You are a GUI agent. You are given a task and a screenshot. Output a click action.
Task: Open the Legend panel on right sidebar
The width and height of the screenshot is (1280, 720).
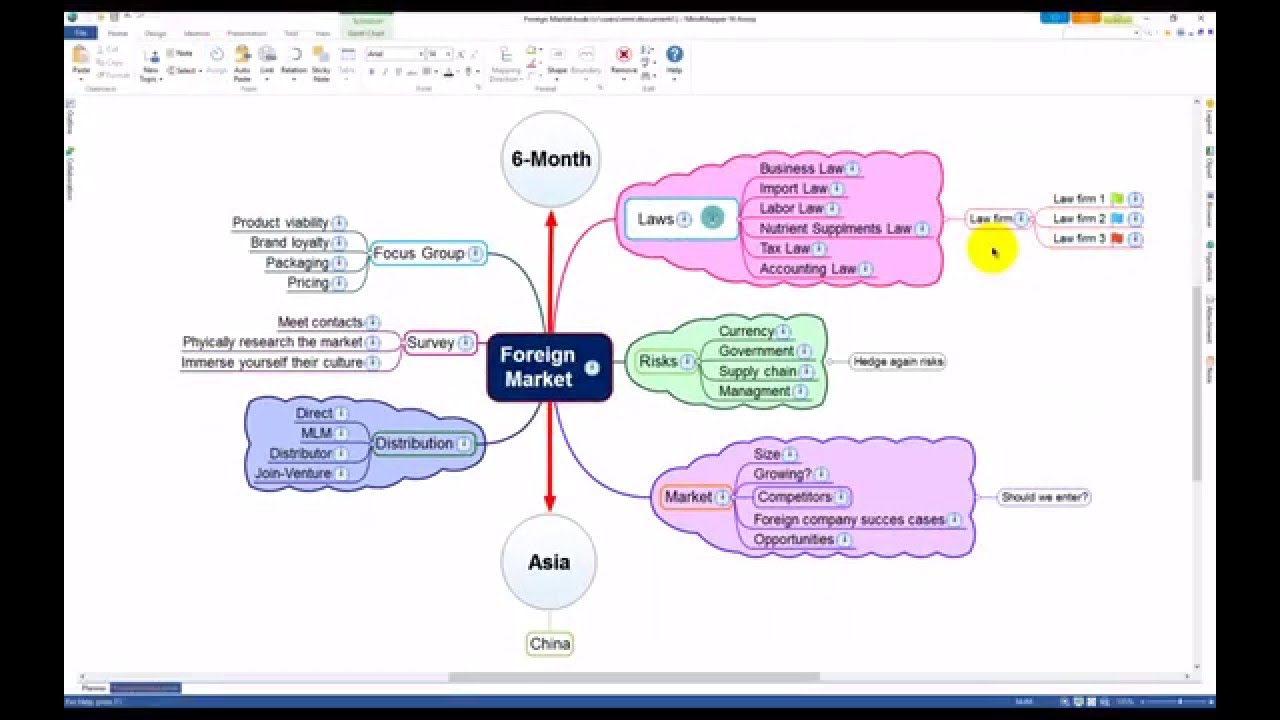(x=1209, y=118)
